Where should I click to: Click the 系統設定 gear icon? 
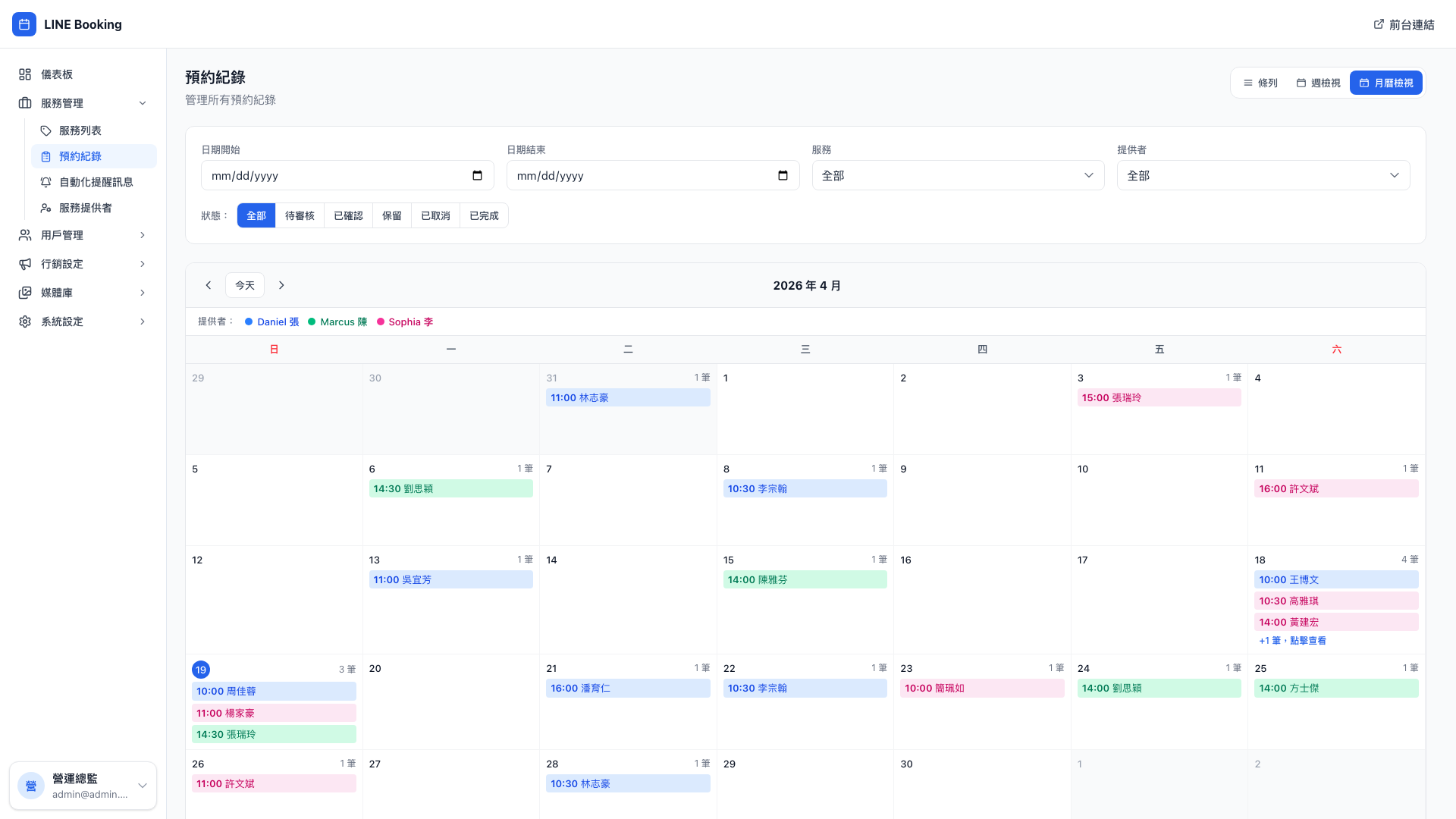tap(25, 322)
